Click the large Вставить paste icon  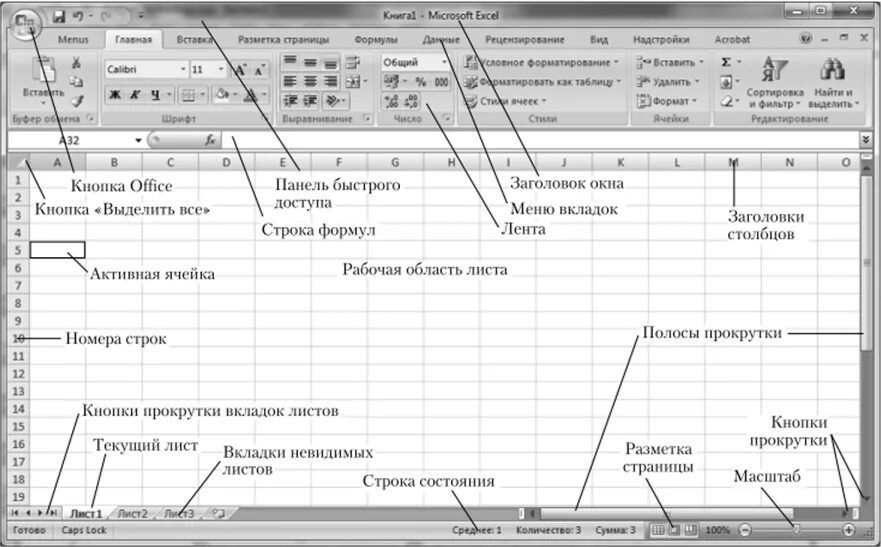pos(43,70)
